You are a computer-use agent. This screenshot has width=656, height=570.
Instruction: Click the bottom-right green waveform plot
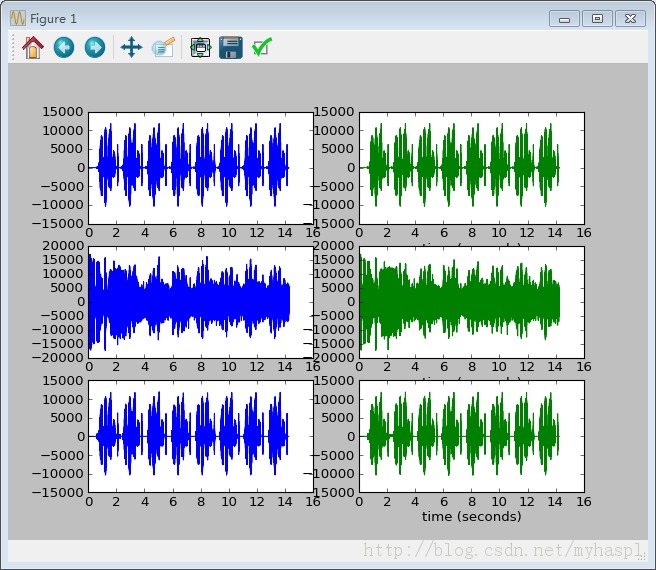point(472,436)
